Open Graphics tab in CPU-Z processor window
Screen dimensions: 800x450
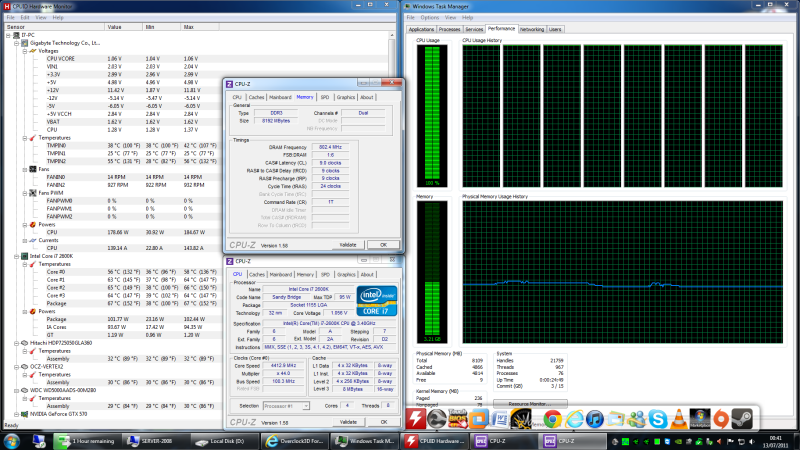(346, 274)
